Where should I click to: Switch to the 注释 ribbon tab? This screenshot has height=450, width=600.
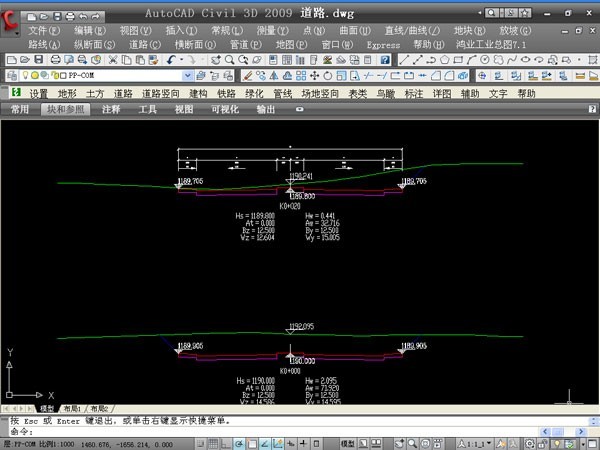click(x=111, y=109)
